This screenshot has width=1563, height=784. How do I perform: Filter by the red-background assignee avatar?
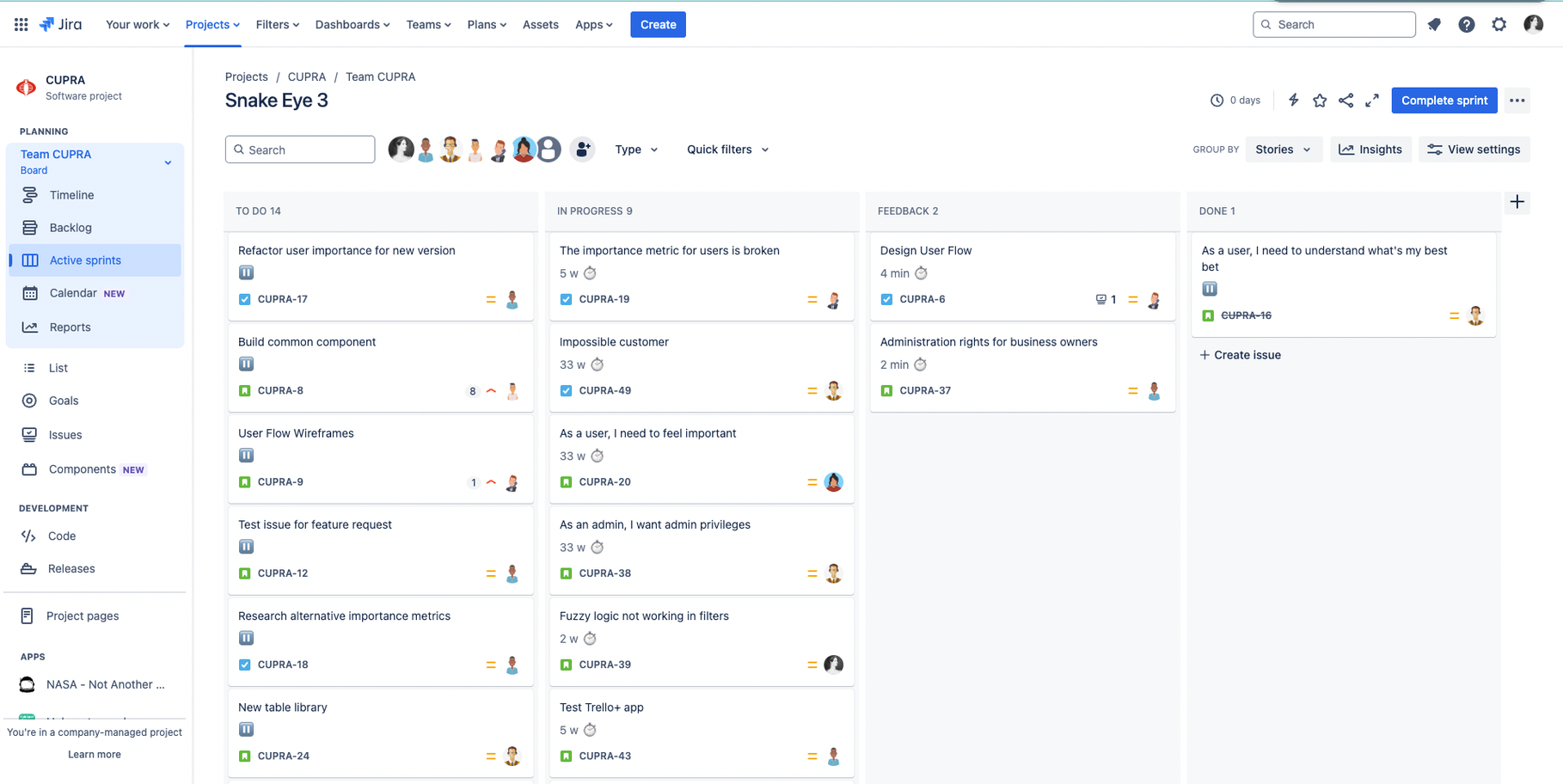click(524, 149)
